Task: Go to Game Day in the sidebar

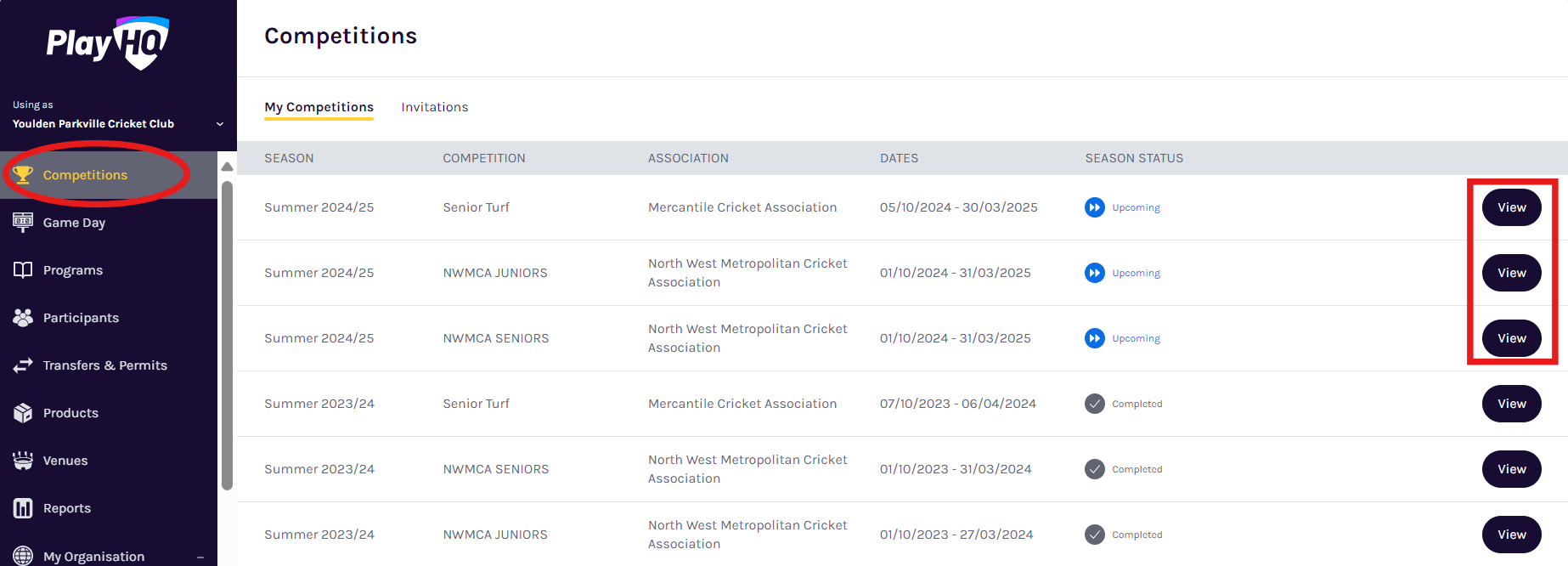Action: pyautogui.click(x=109, y=223)
